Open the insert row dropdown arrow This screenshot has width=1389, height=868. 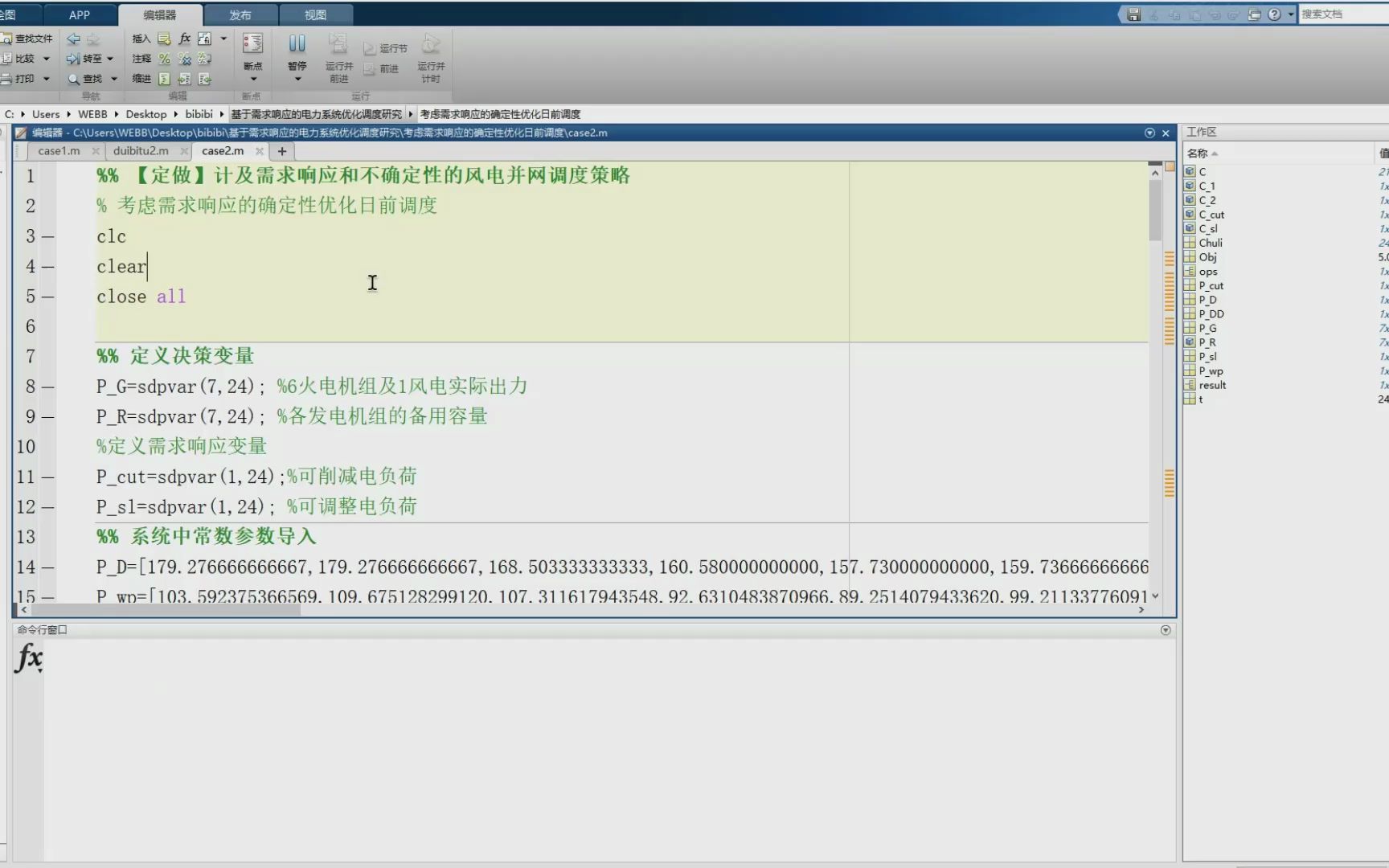pyautogui.click(x=223, y=39)
